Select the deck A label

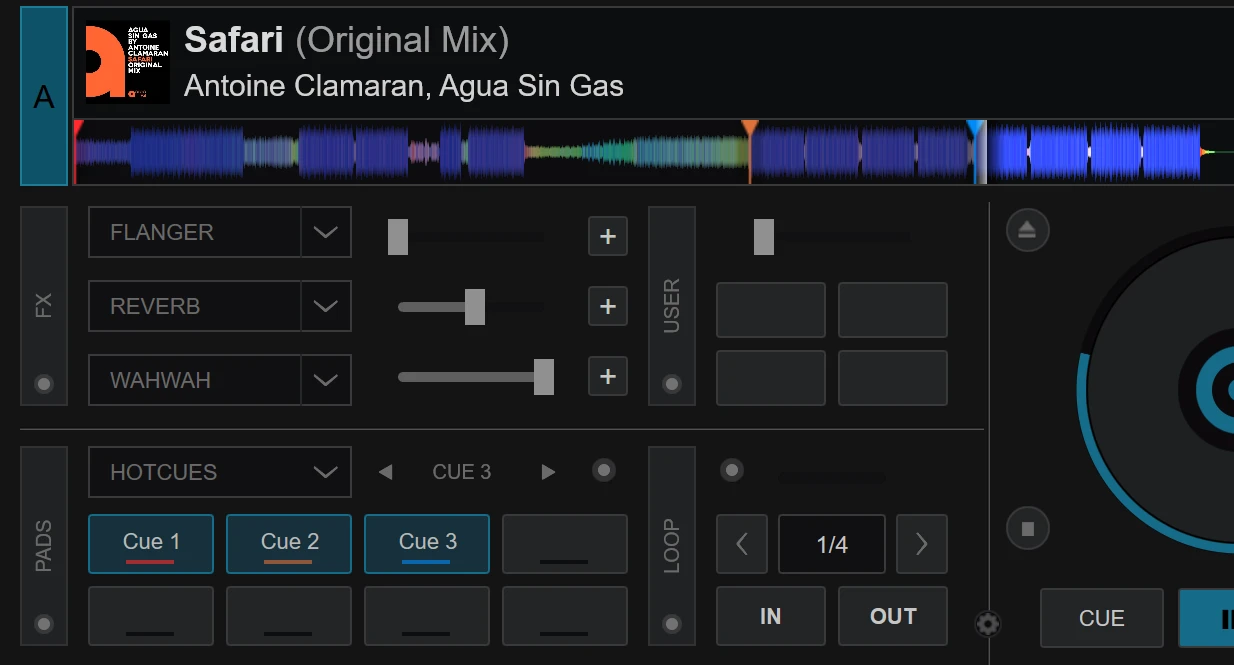pyautogui.click(x=44, y=96)
